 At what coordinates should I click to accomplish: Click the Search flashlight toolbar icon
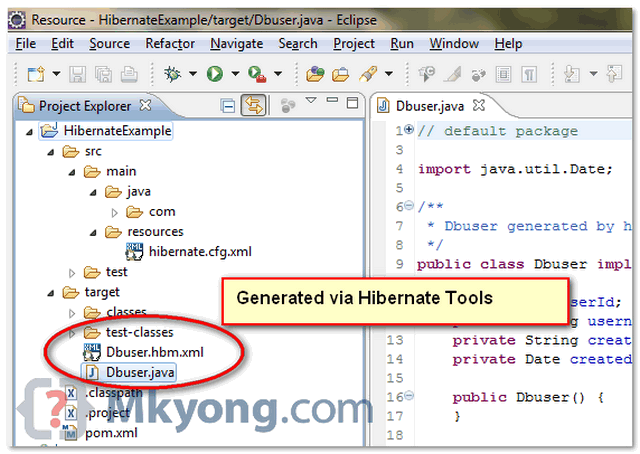click(368, 74)
